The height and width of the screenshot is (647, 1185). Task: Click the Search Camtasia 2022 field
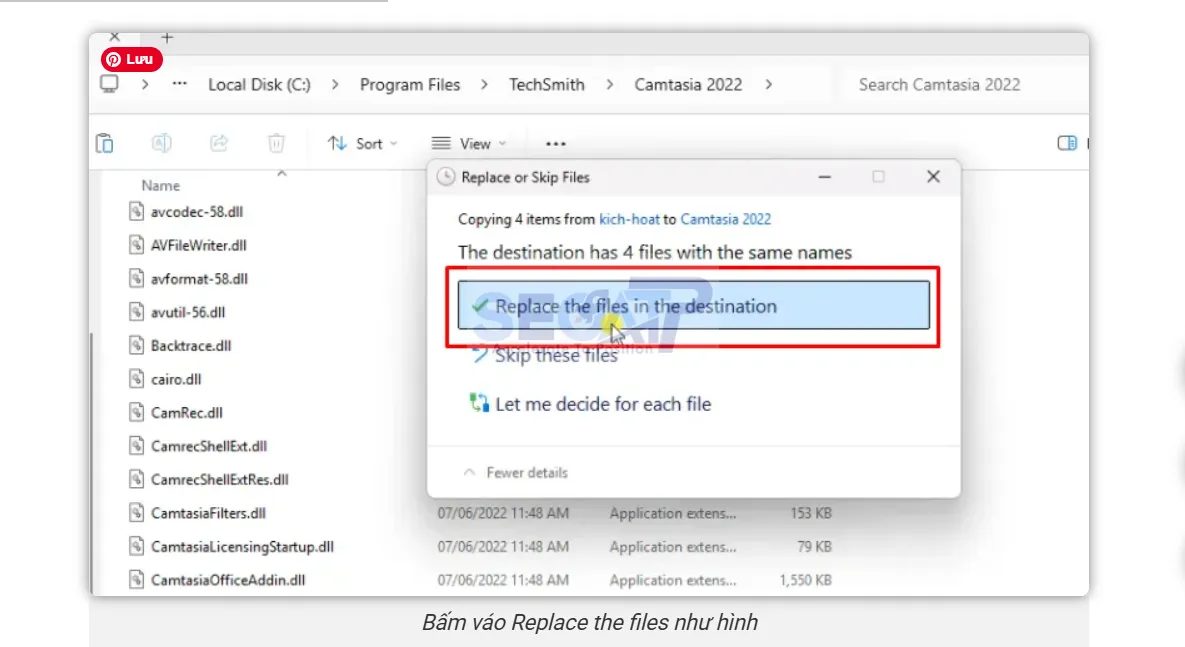pyautogui.click(x=939, y=85)
